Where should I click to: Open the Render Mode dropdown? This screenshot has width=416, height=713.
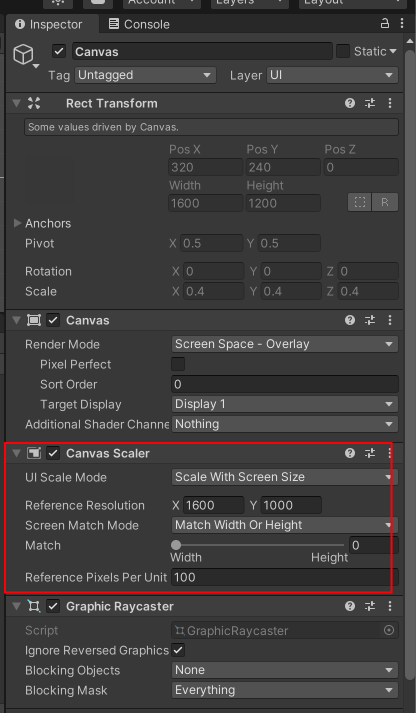tap(285, 344)
